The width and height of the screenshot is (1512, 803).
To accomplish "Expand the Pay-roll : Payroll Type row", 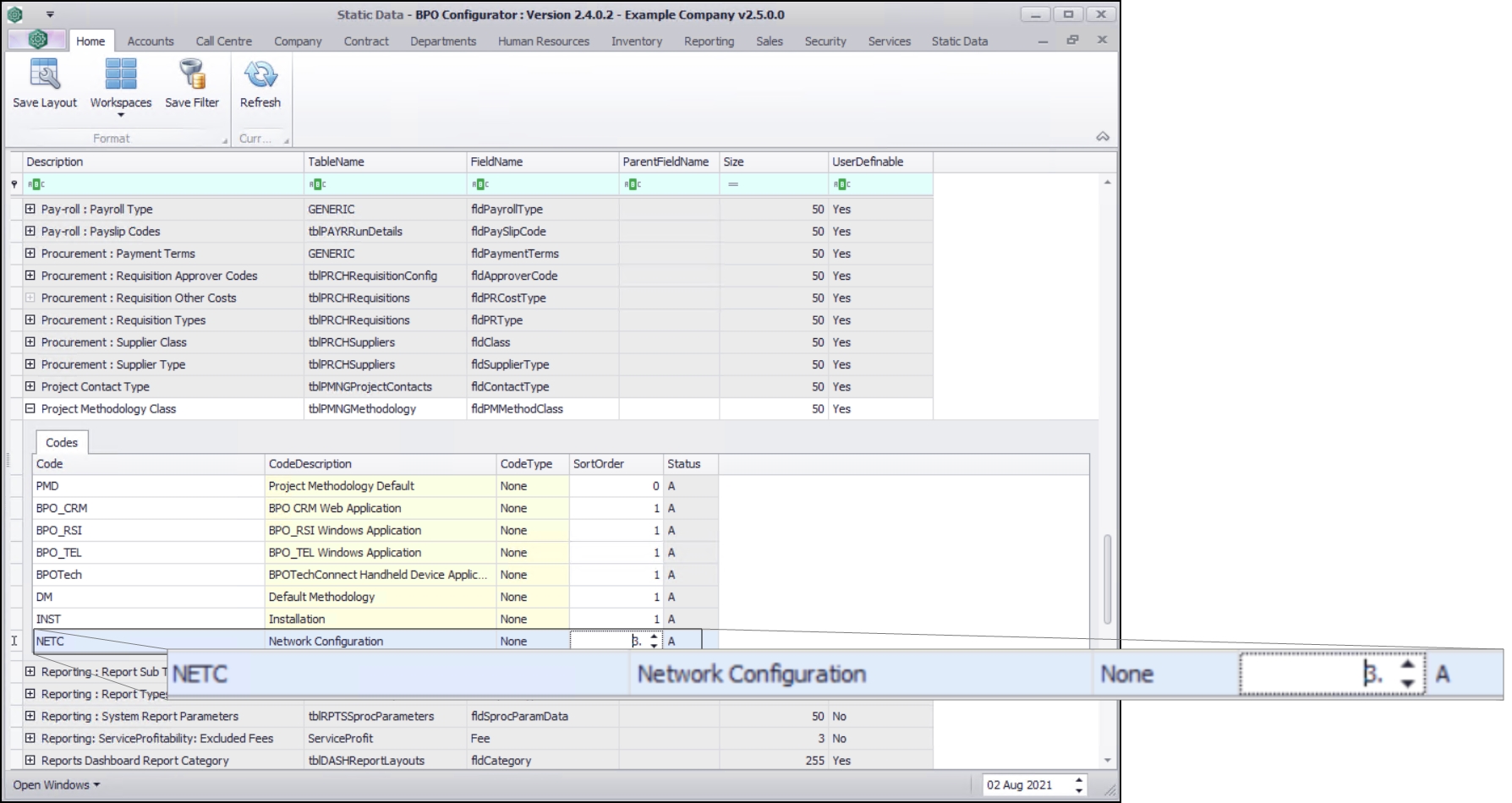I will click(30, 209).
